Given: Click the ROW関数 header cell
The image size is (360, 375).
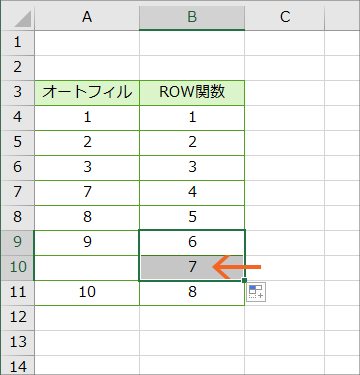Looking at the screenshot, I should [192, 93].
